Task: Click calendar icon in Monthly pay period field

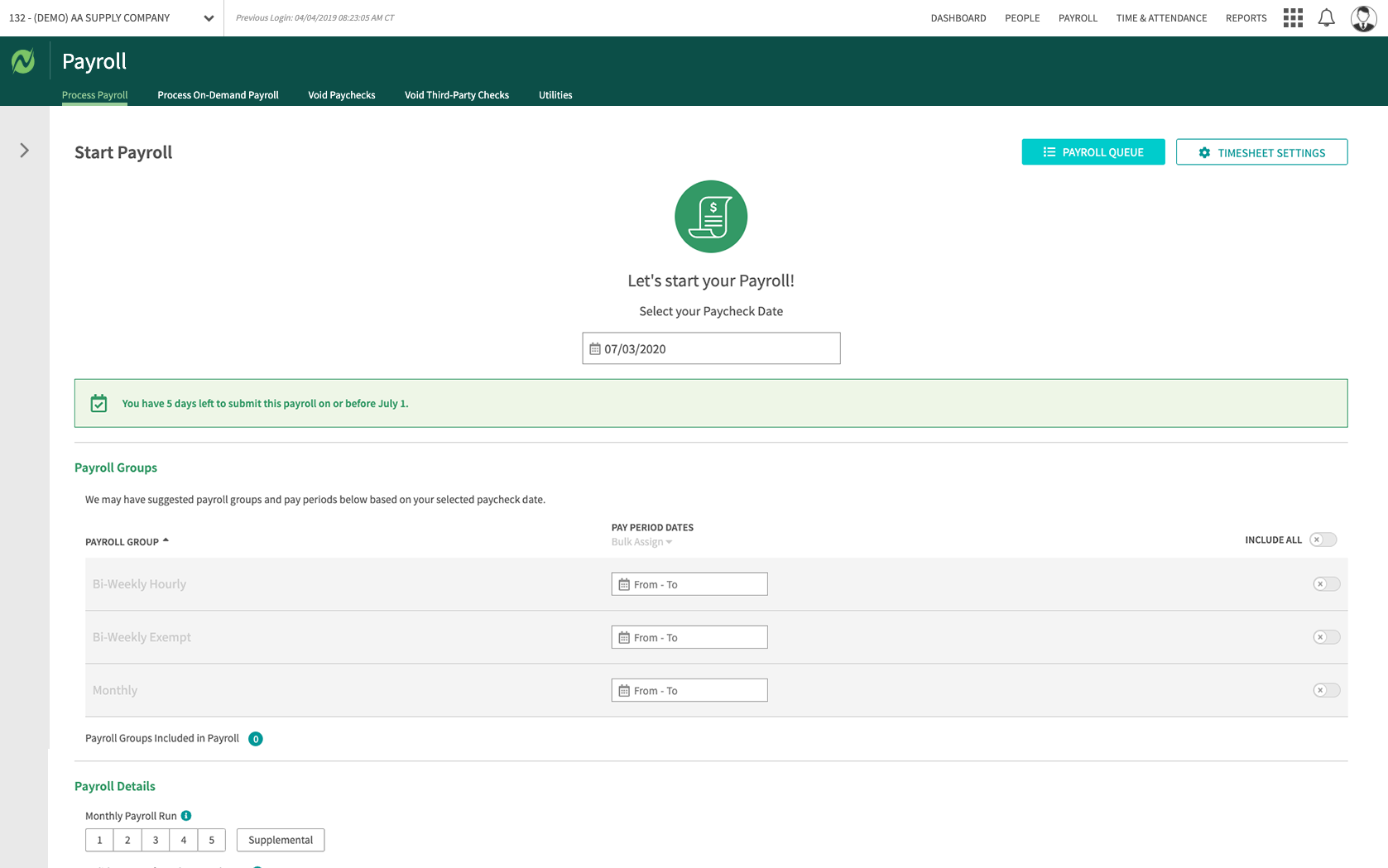Action: point(624,691)
